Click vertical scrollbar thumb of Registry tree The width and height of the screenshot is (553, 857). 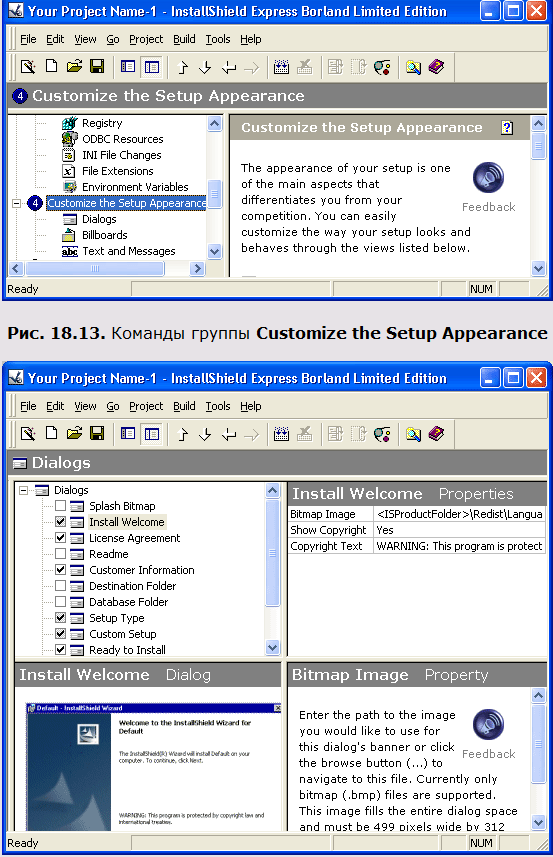click(215, 194)
